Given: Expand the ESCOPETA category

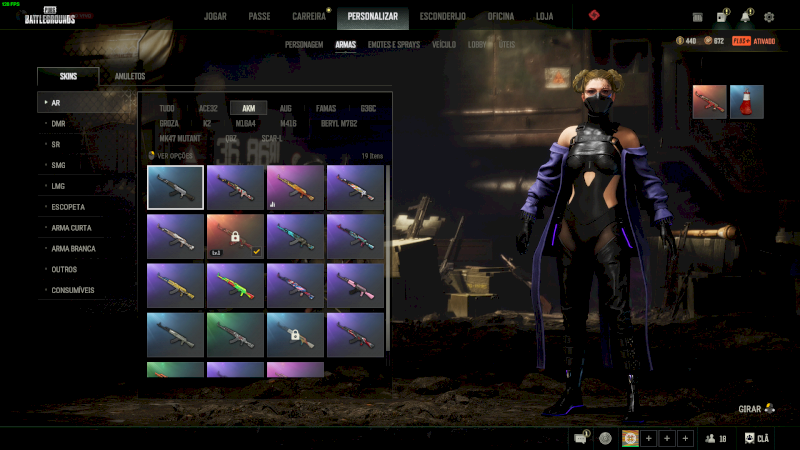Looking at the screenshot, I should (68, 207).
